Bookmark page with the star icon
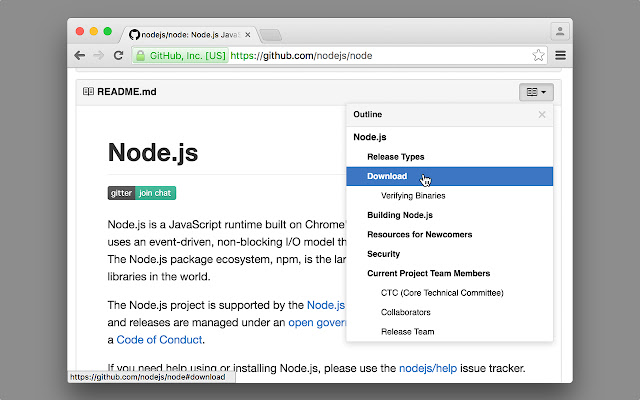This screenshot has width=640, height=400. point(538,56)
